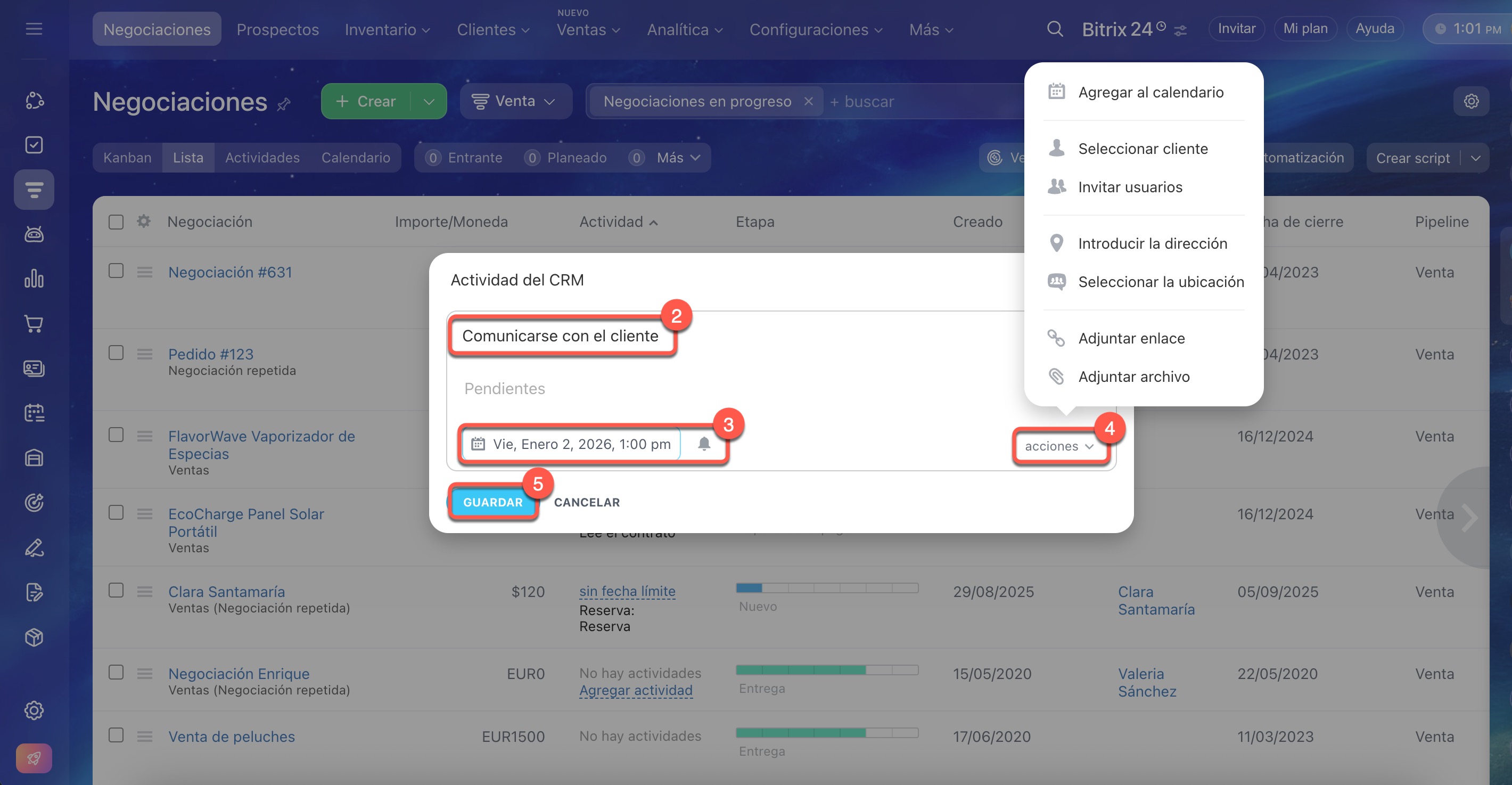Toggle the select-all checkbox in table header

[116, 222]
